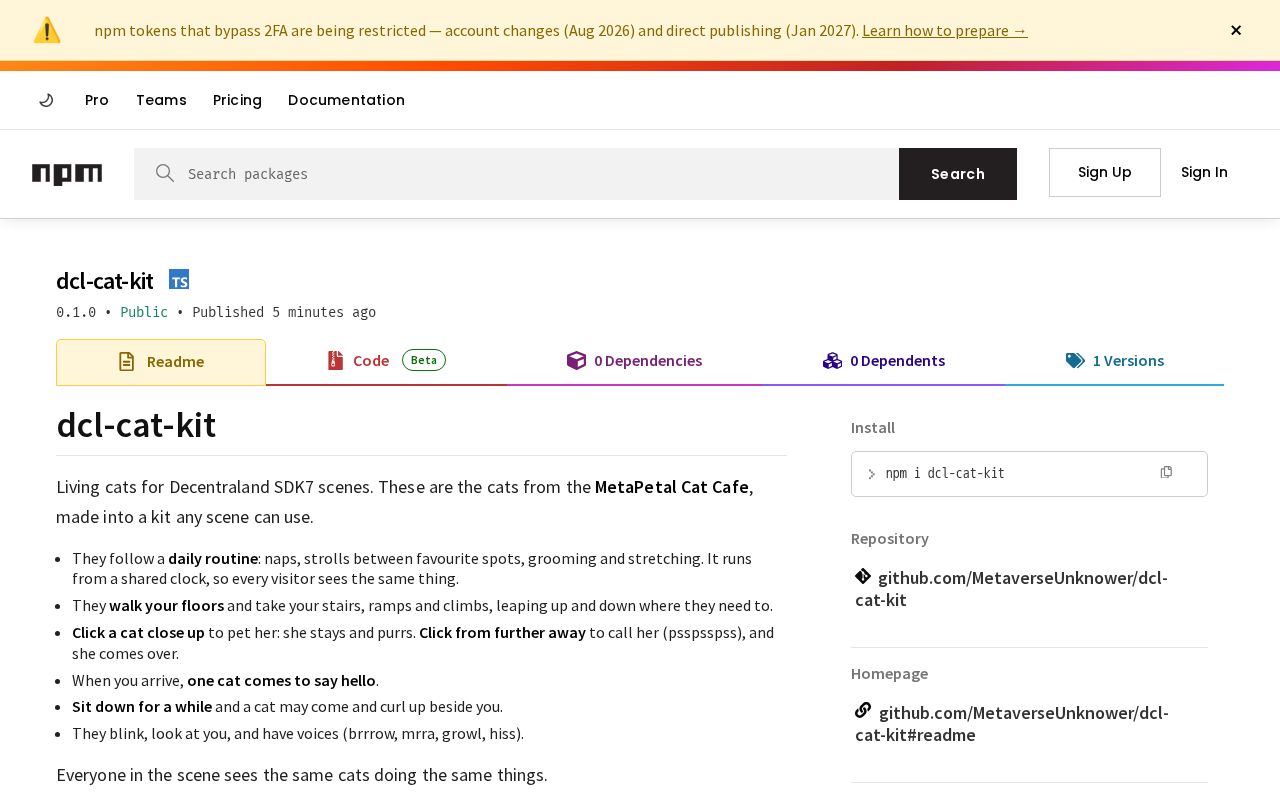This screenshot has width=1280, height=800.
Task: Switch to the Code tab
Action: click(x=386, y=361)
